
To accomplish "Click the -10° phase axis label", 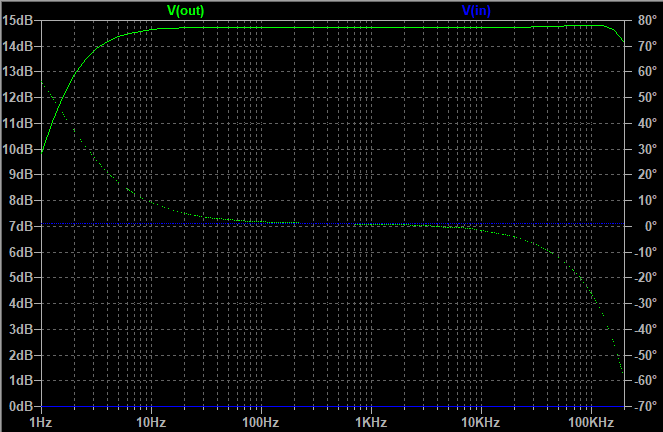I will [645, 252].
